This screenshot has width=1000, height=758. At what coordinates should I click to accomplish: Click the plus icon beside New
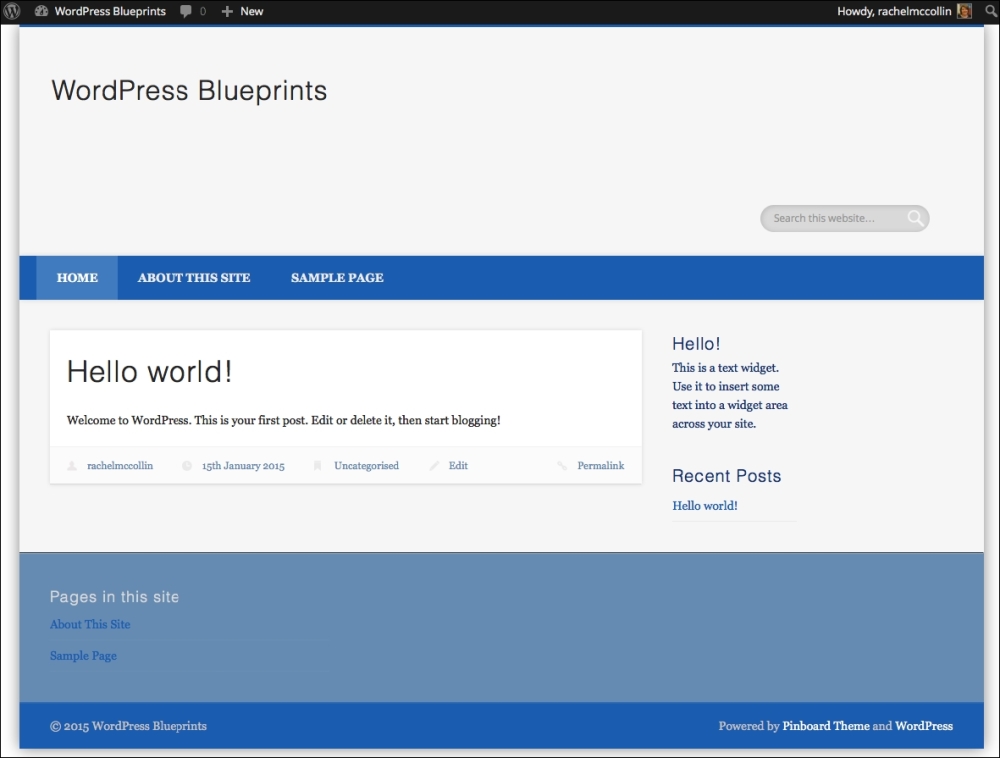(226, 11)
